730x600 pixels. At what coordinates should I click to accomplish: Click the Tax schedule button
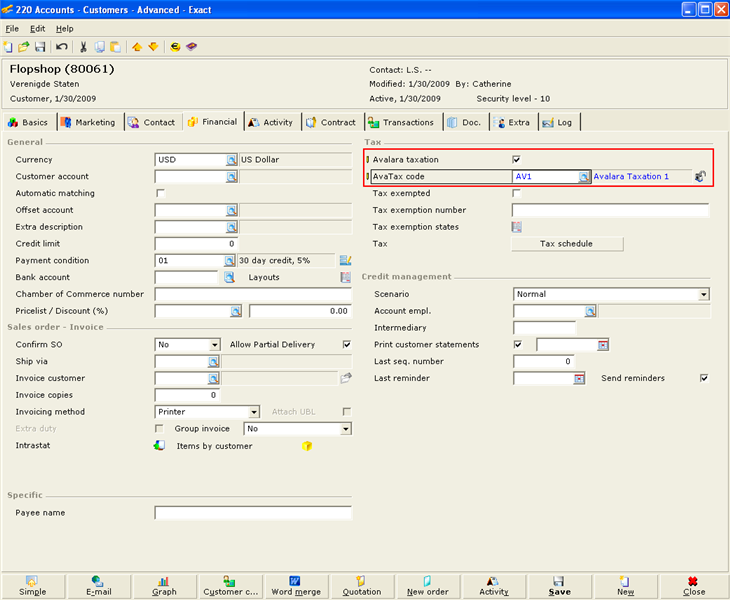(566, 244)
